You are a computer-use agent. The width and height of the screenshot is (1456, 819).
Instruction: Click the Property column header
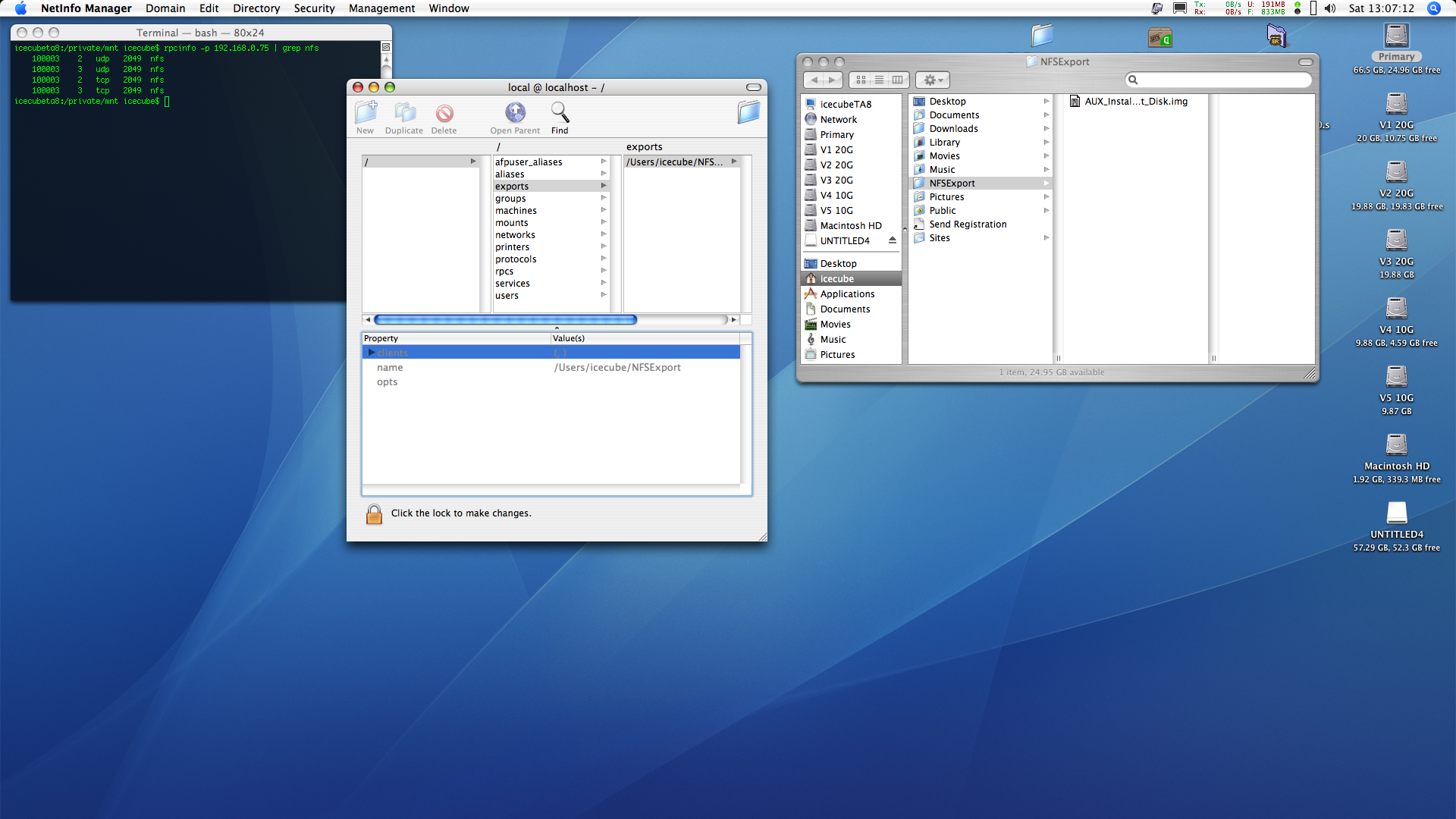coord(456,338)
